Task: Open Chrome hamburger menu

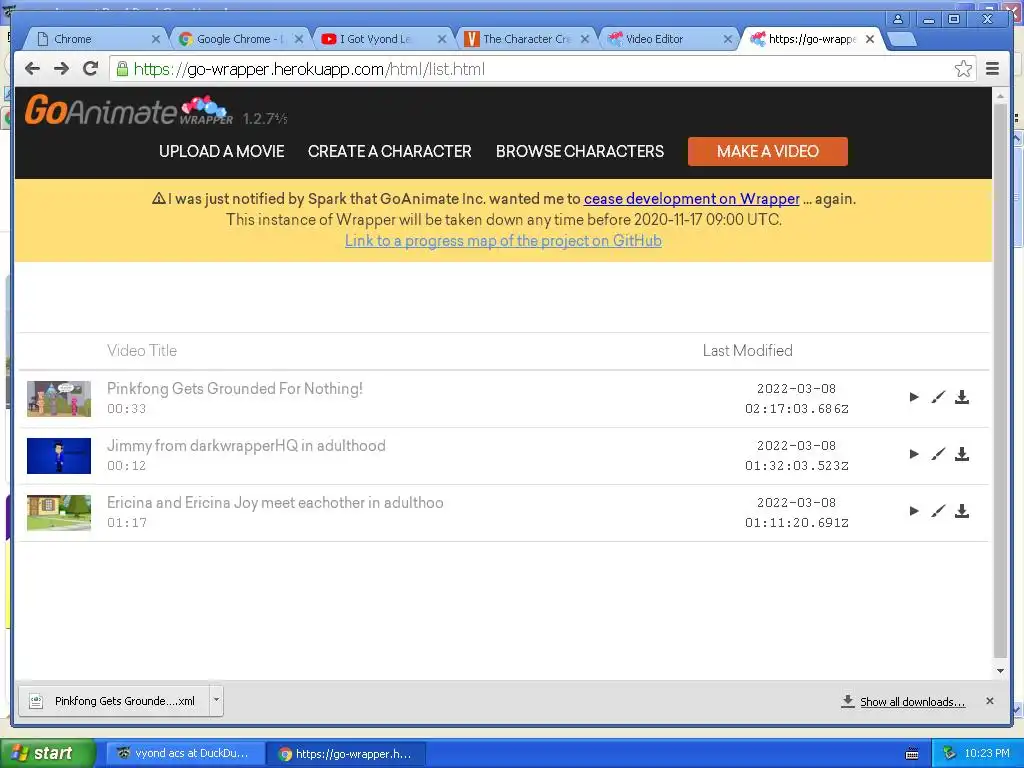Action: 993,69
